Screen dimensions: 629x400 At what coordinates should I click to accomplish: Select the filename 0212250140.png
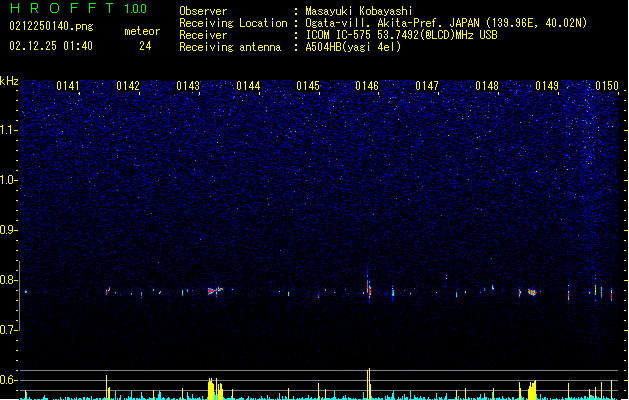pos(51,27)
